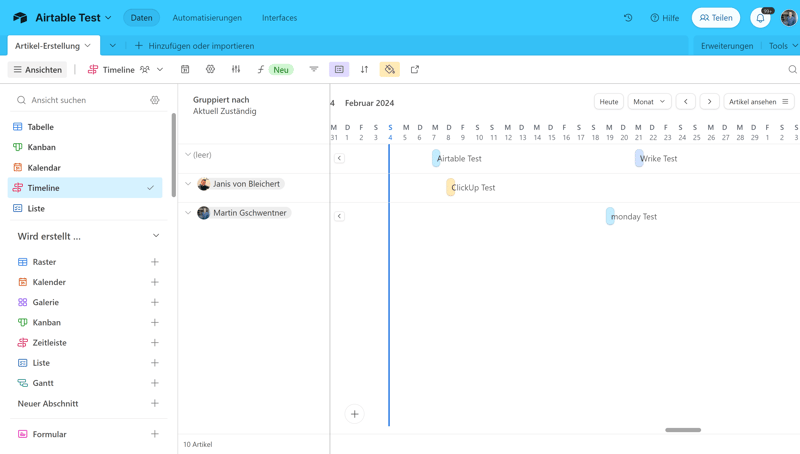Viewport: 800px width, 454px height.
Task: Collapse the Wird erstellt section
Action: point(155,236)
